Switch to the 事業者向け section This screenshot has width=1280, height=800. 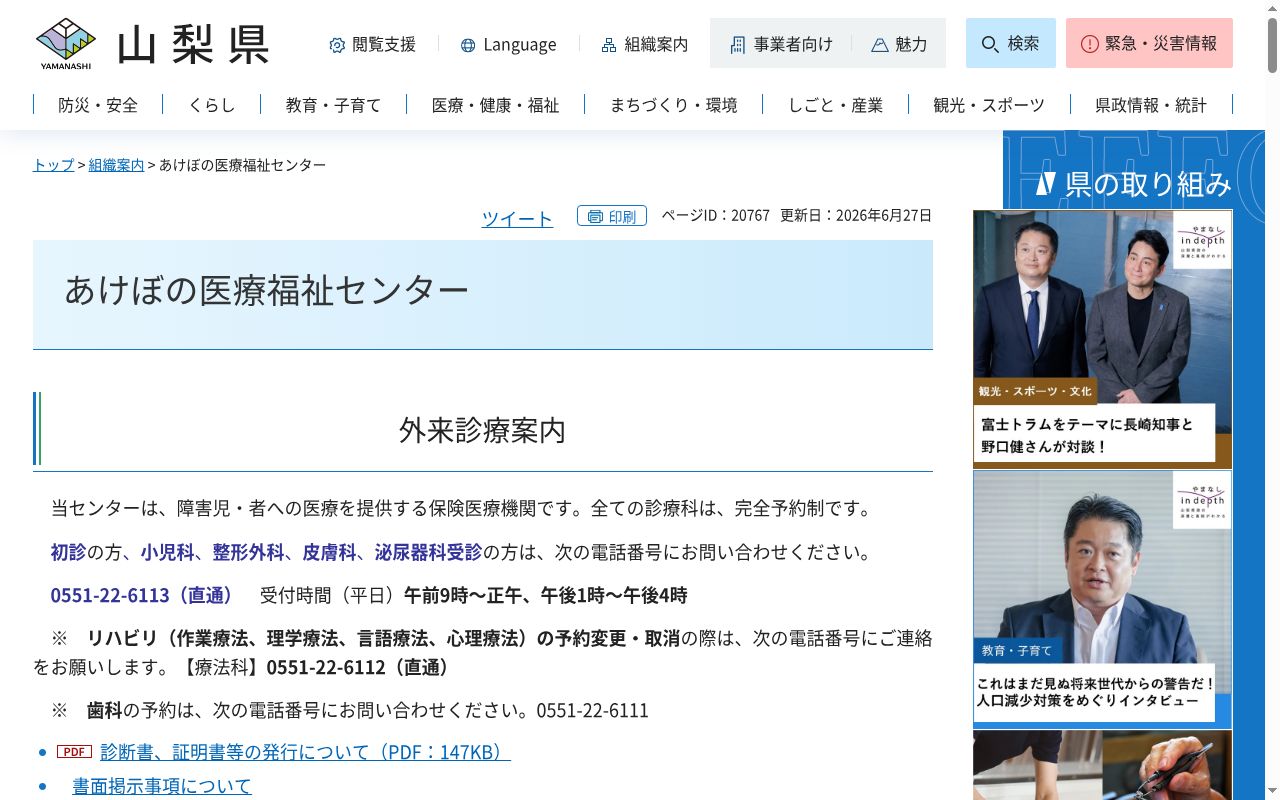(781, 45)
